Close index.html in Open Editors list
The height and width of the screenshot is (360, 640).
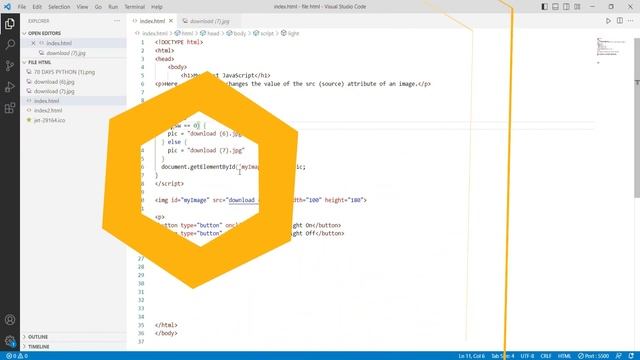coord(33,43)
